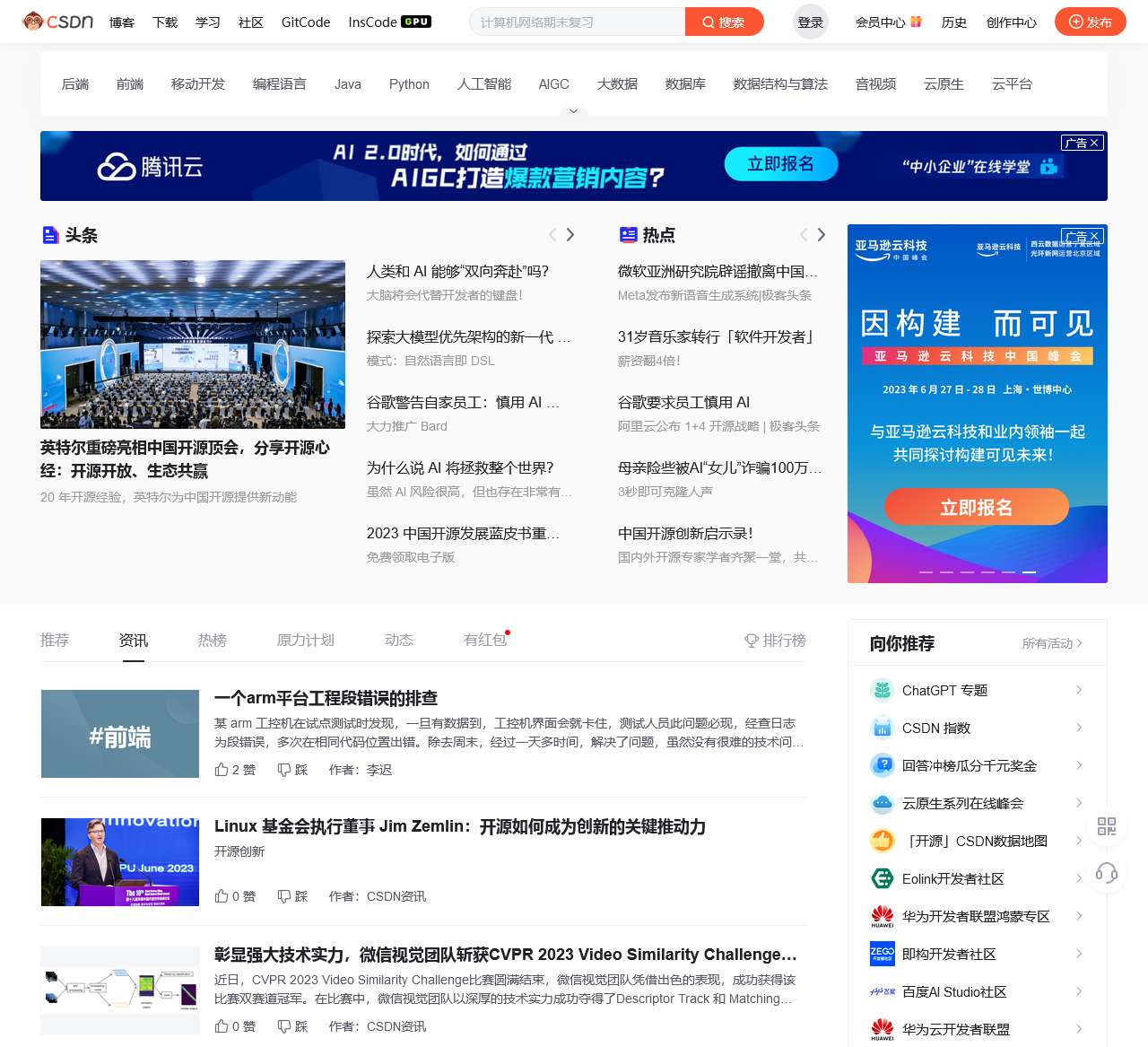The width and height of the screenshot is (1148, 1047).
Task: Give a thumbs-up to the arm 工程段错误 article
Action: [223, 770]
